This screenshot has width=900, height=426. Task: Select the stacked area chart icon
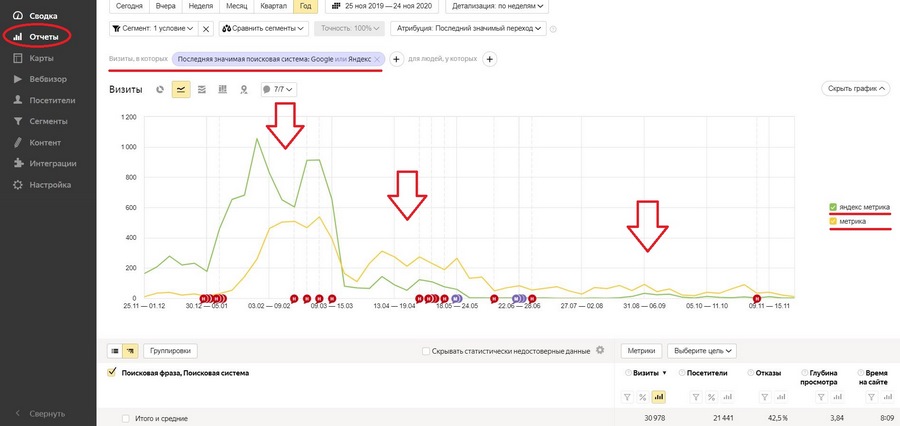click(202, 90)
